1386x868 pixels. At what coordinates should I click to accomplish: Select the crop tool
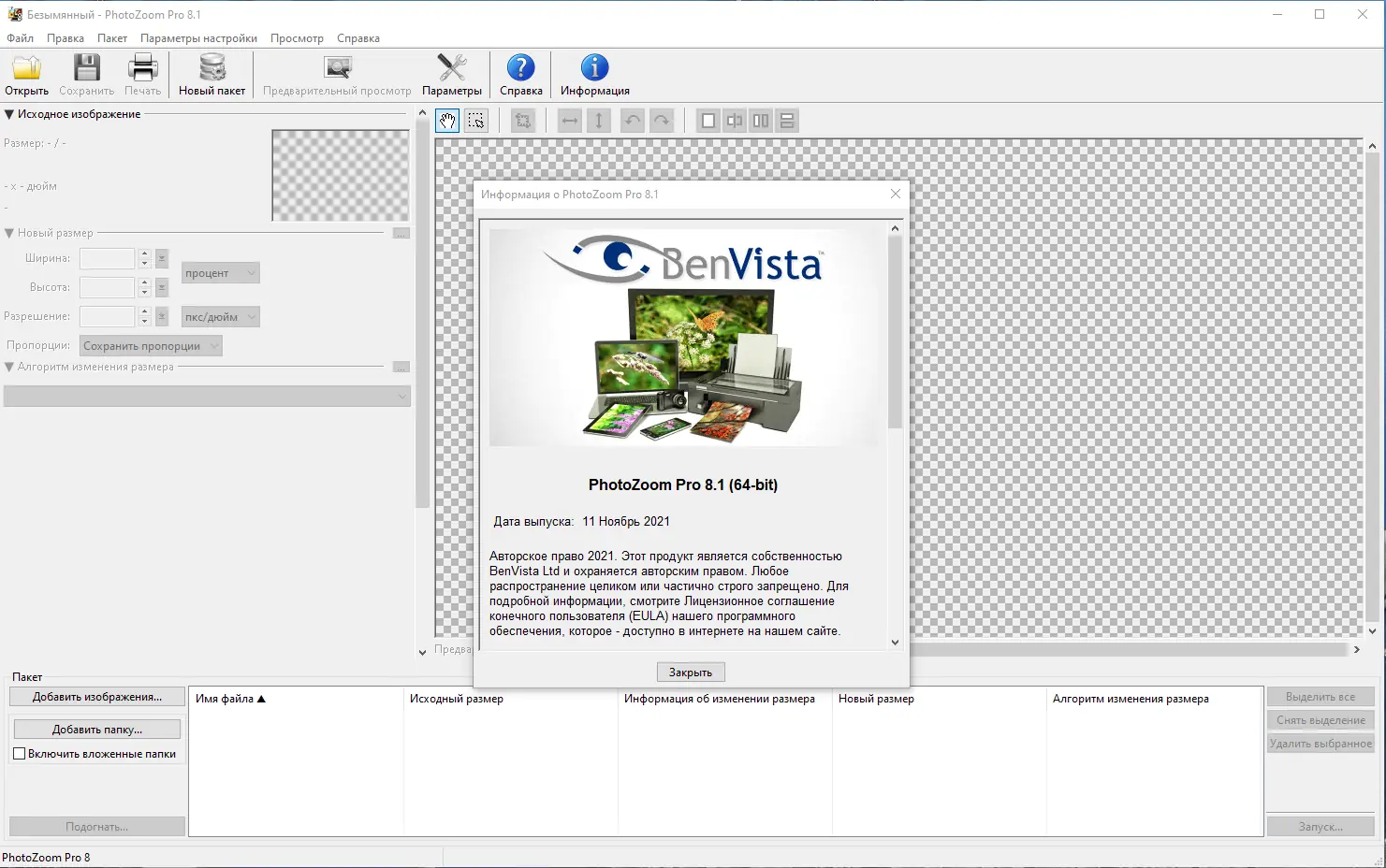click(x=523, y=121)
